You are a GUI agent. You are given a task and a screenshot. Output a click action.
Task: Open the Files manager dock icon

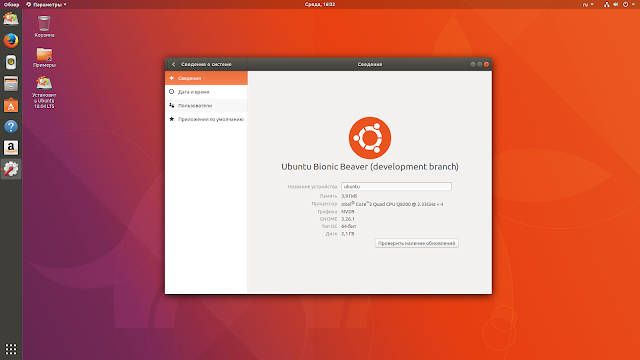pyautogui.click(x=11, y=84)
